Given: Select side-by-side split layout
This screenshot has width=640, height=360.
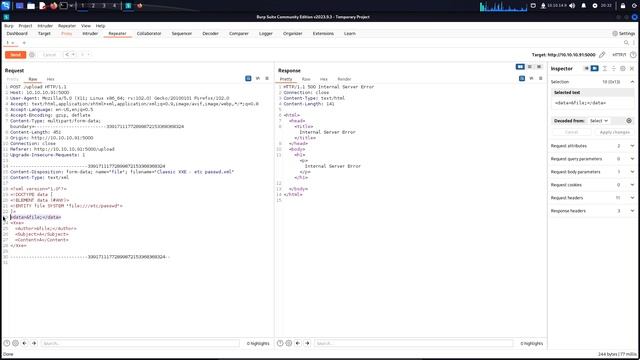Looking at the screenshot, I should [520, 67].
